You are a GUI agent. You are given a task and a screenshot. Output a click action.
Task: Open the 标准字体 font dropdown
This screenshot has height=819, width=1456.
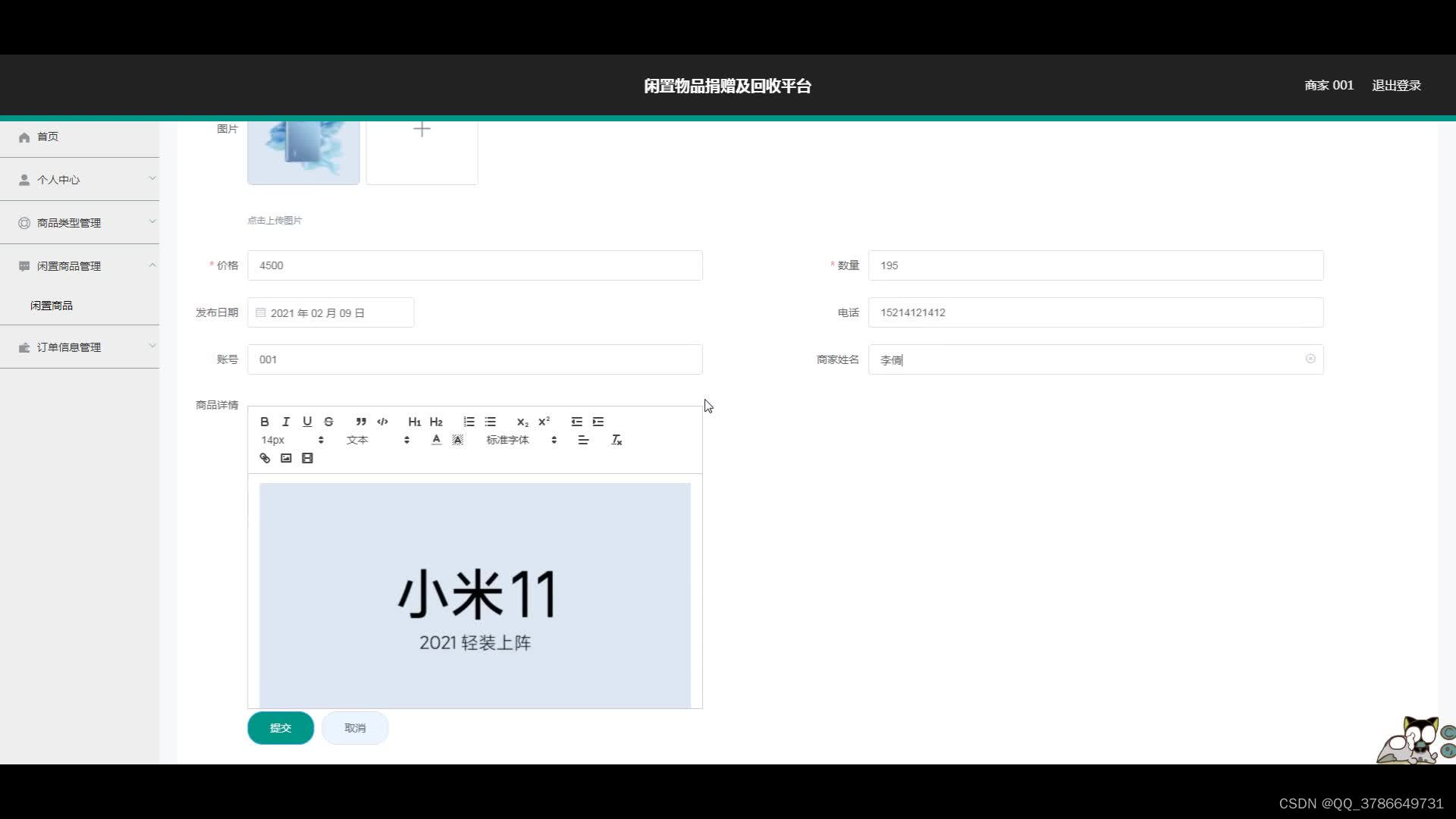[522, 440]
